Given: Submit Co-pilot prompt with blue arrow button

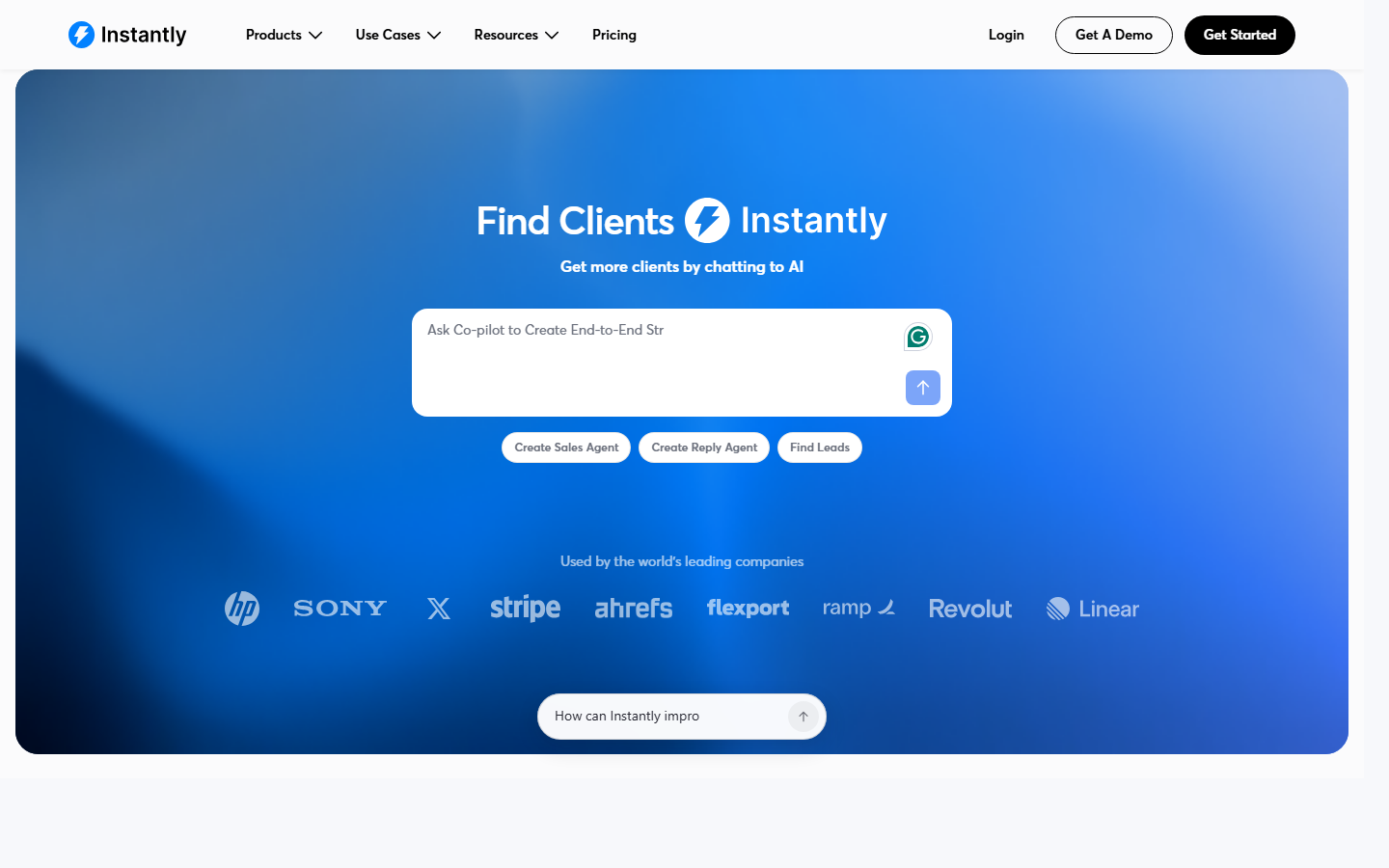Looking at the screenshot, I should click(x=923, y=388).
